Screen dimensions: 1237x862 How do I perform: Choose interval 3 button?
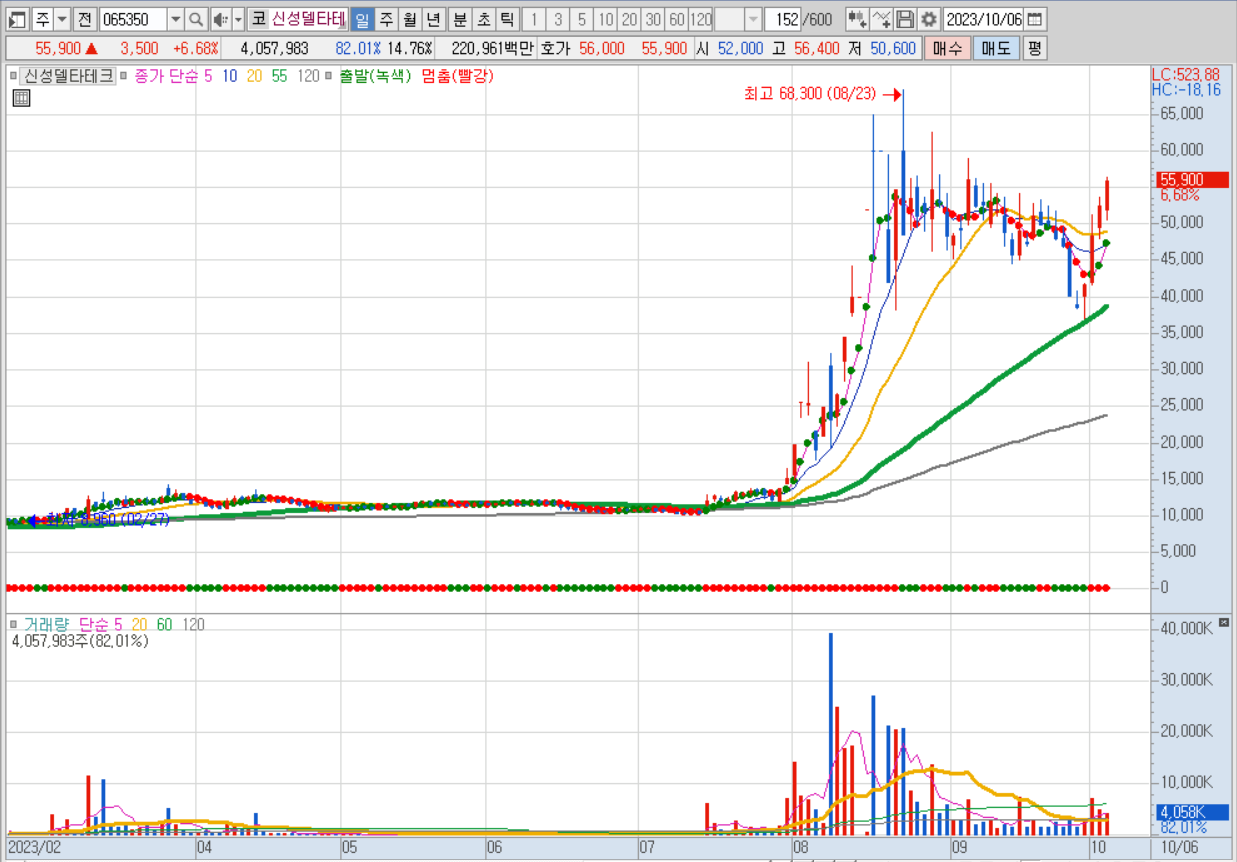click(558, 19)
